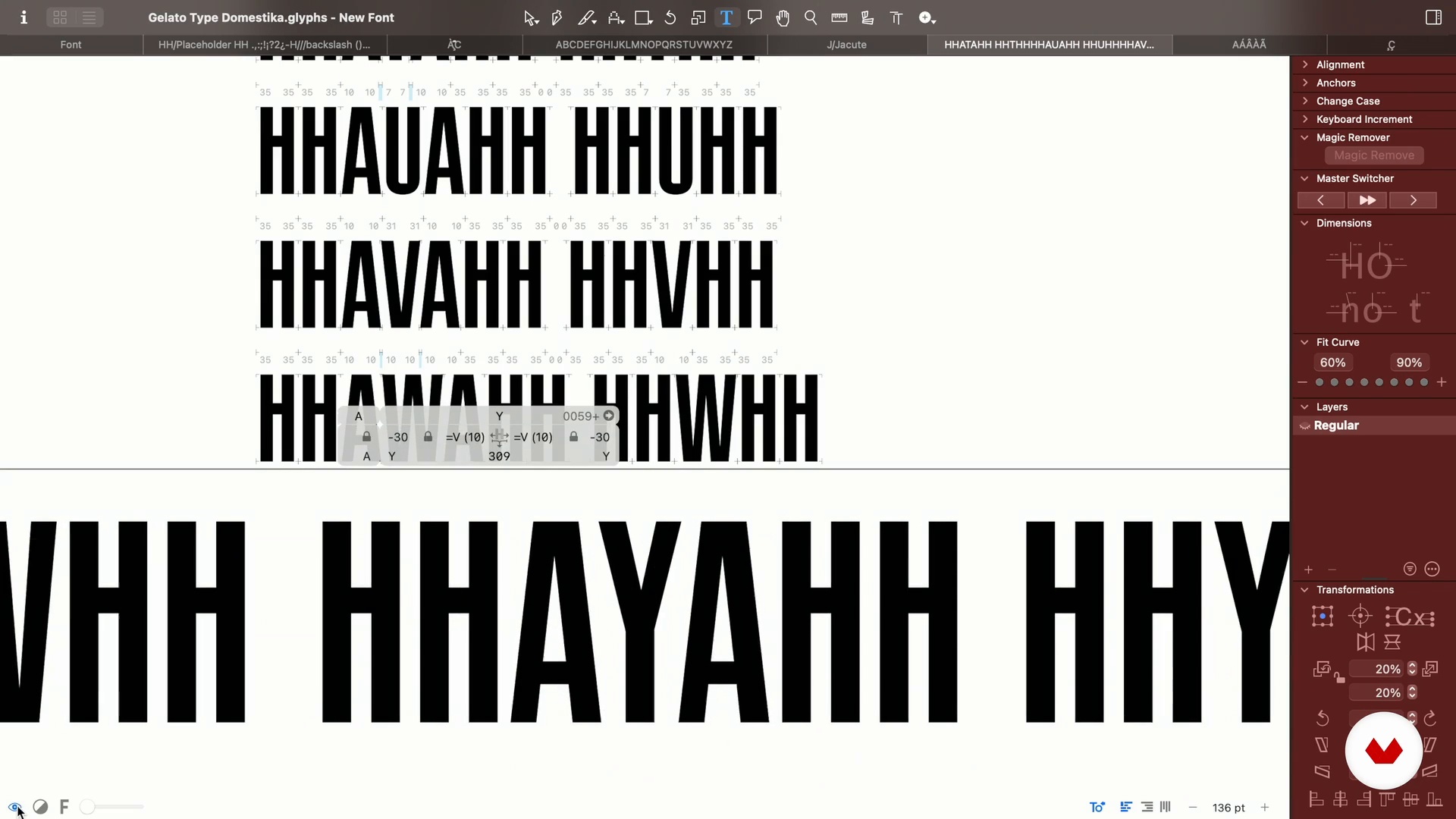Image resolution: width=1456 pixels, height=819 pixels.
Task: Open the ÀÁÂÃÄ tab
Action: click(1249, 45)
